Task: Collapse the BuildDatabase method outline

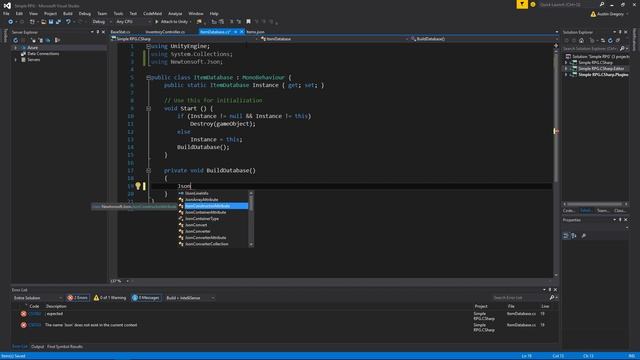Action: click(x=149, y=170)
